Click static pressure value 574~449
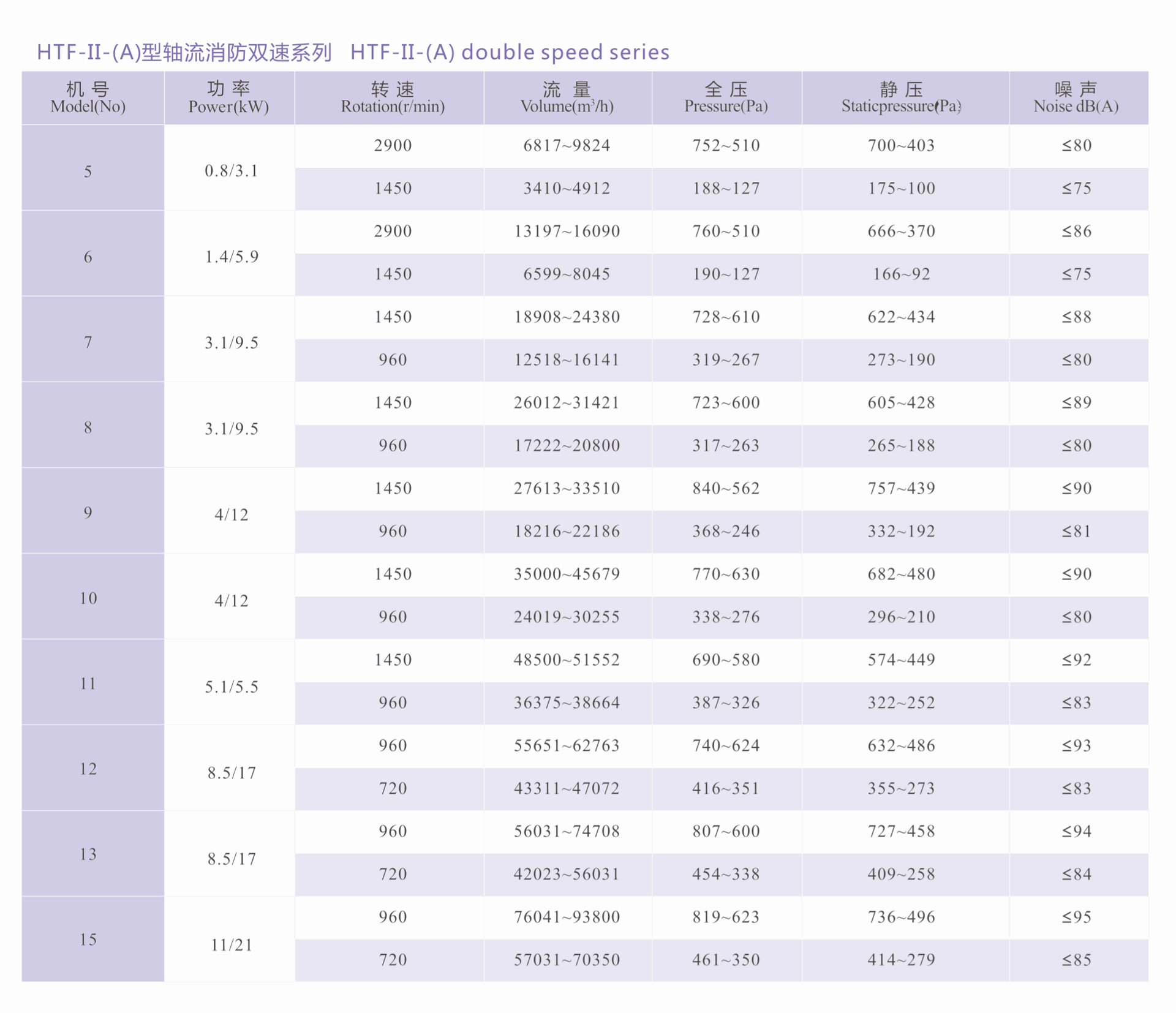The height and width of the screenshot is (1013, 1176). (901, 660)
